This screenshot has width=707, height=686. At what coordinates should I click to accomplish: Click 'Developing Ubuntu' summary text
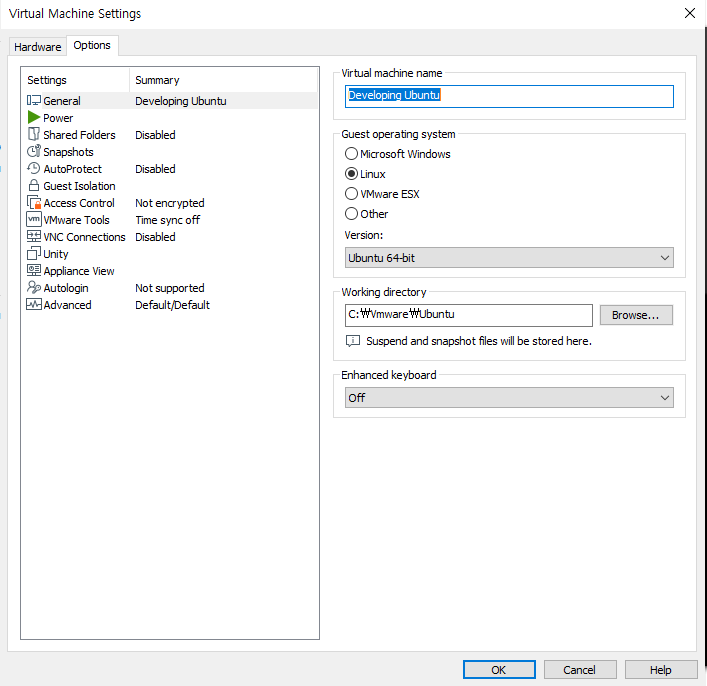click(x=181, y=101)
